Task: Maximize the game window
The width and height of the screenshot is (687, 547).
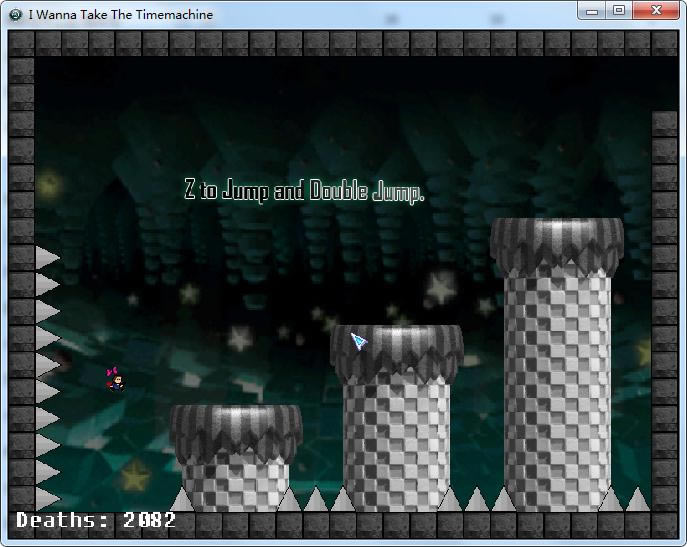Action: pos(619,11)
